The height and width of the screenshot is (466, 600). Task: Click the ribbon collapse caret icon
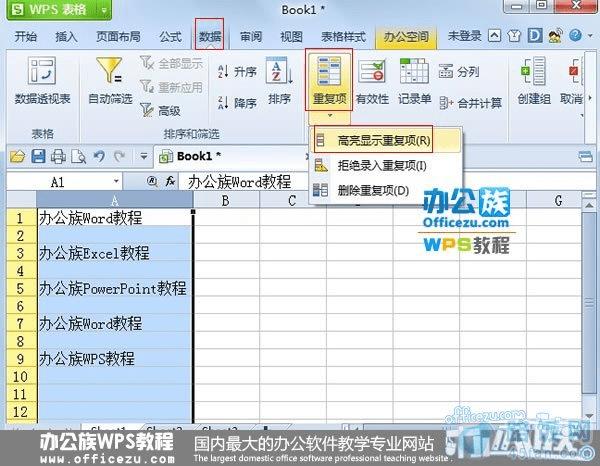pos(494,36)
